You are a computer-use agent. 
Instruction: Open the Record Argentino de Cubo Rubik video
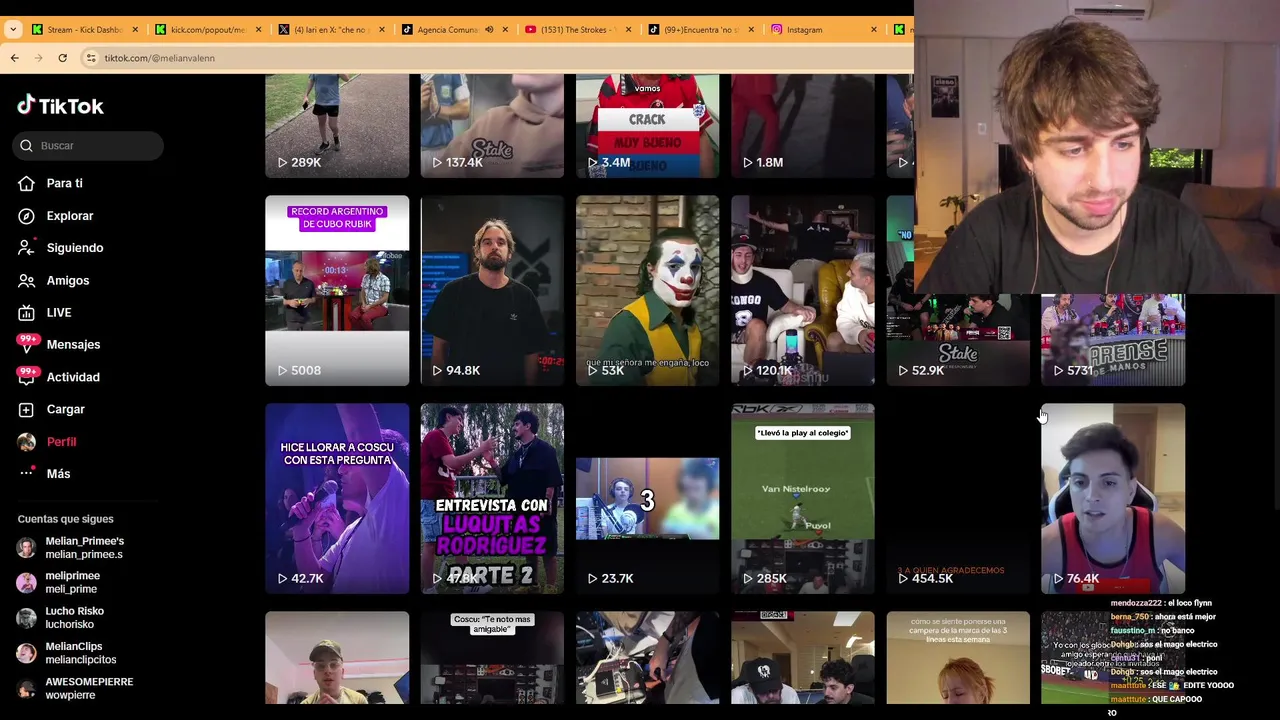pos(337,290)
